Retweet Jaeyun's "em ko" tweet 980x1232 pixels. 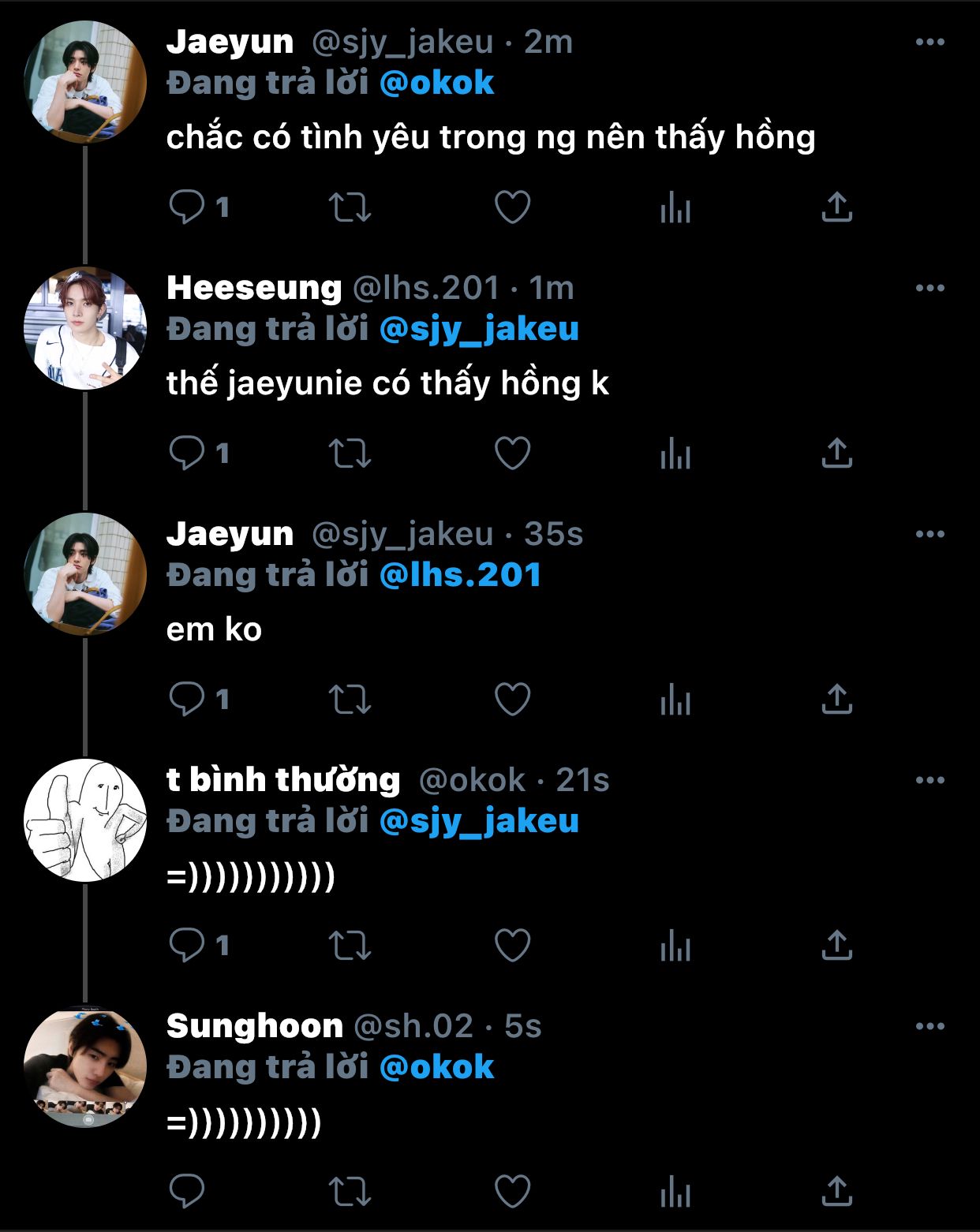[350, 700]
